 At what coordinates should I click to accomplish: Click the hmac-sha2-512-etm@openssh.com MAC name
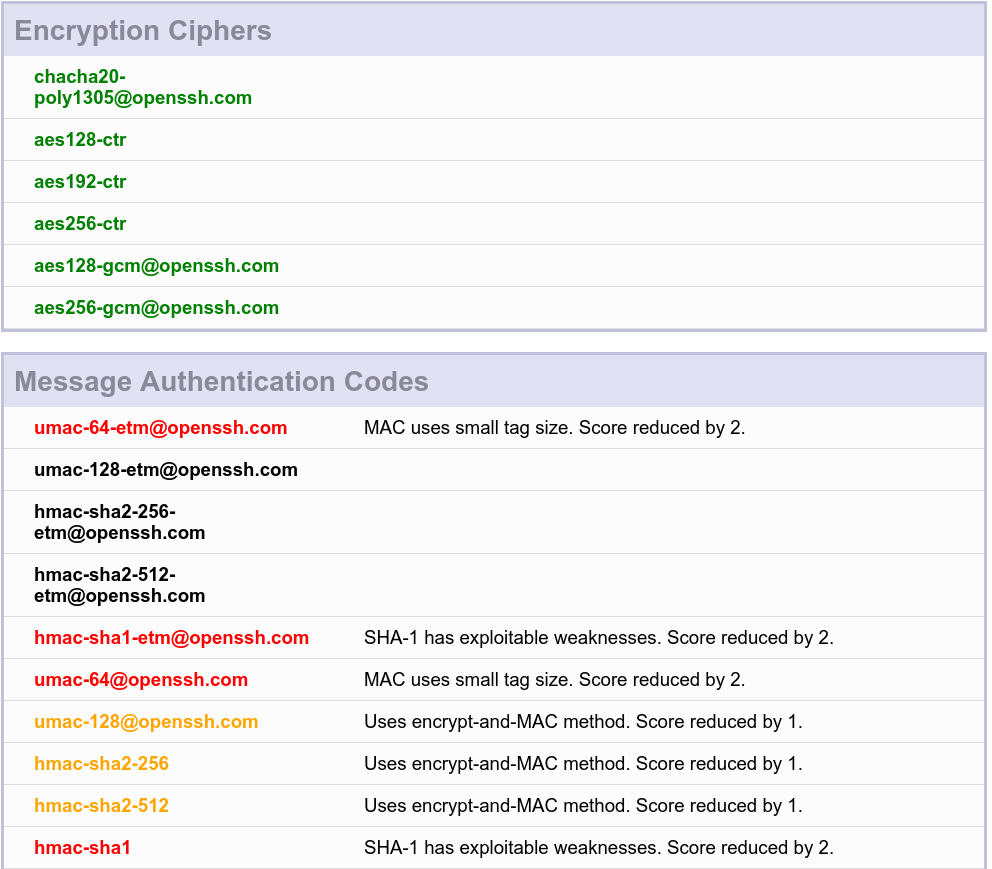click(x=119, y=585)
